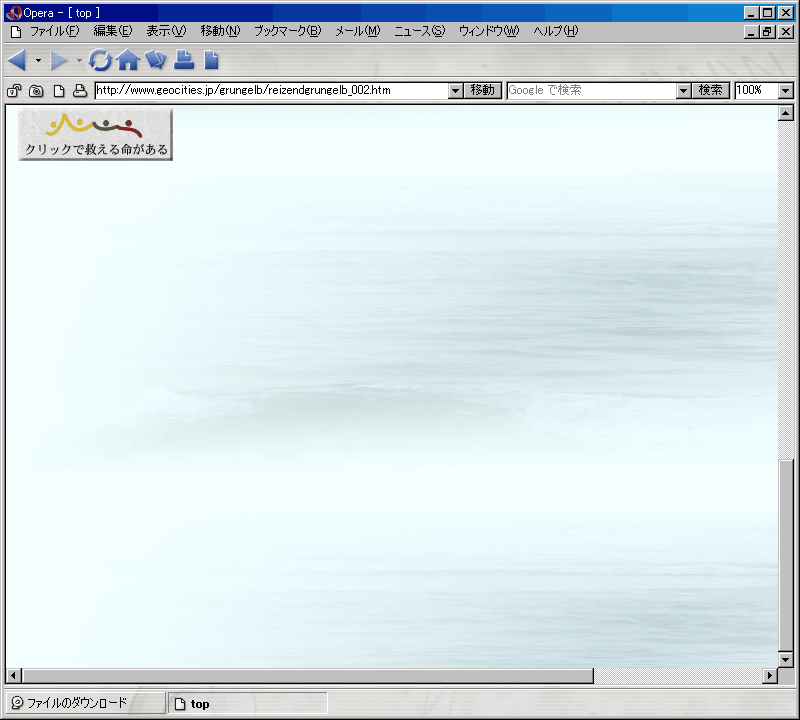The height and width of the screenshot is (720, 800).
Task: Open the ブックマーク(B) menu
Action: coord(288,31)
